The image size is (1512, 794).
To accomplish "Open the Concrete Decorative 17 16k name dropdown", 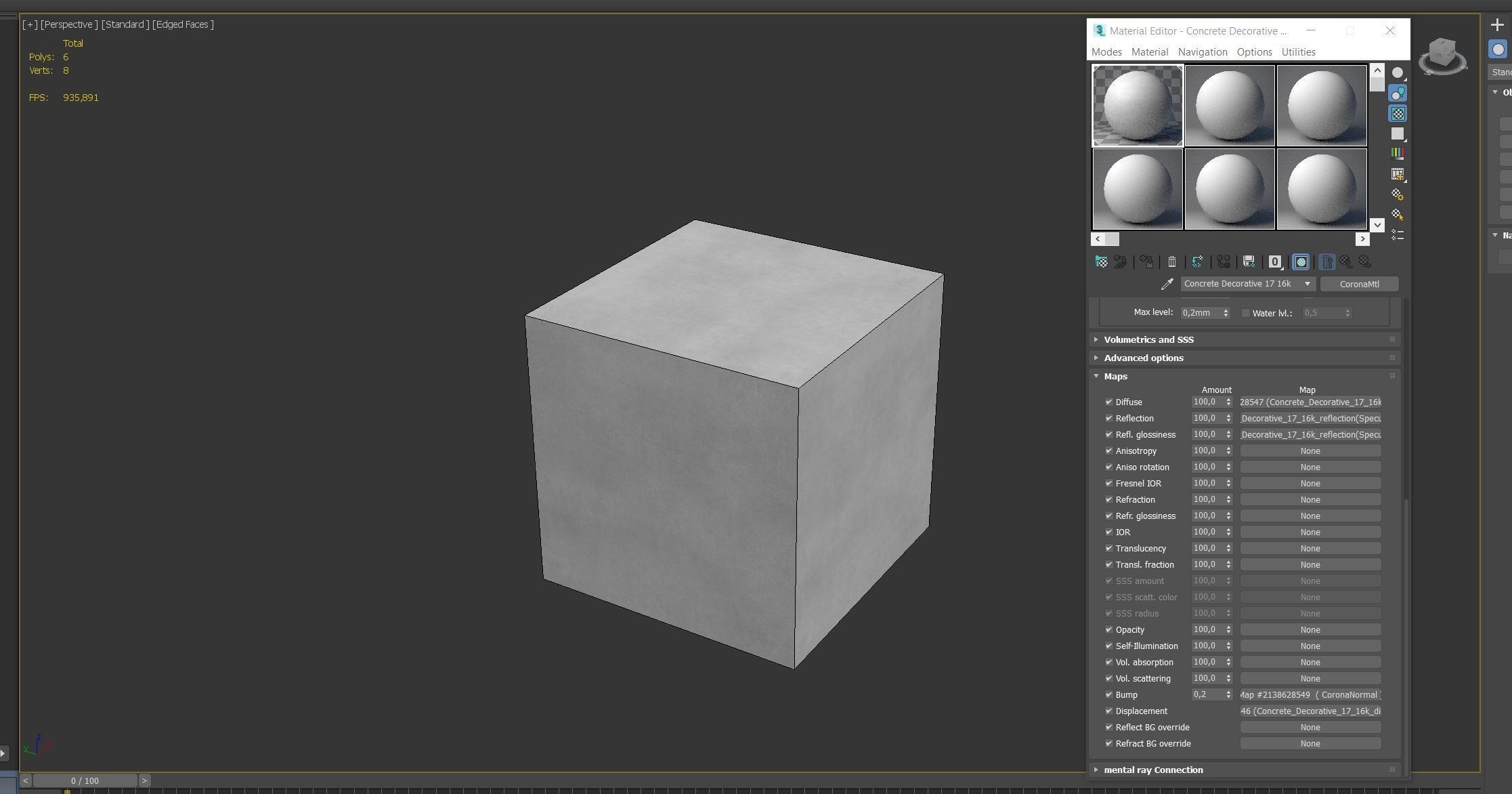I will click(1307, 284).
